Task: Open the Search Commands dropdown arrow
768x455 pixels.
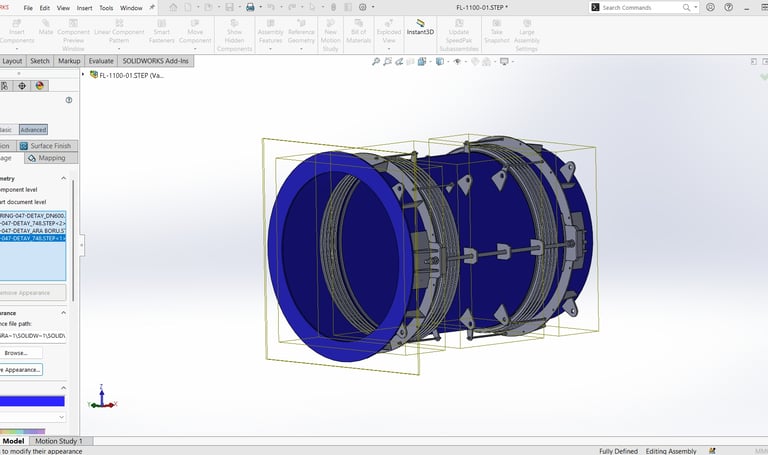Action: pos(696,7)
